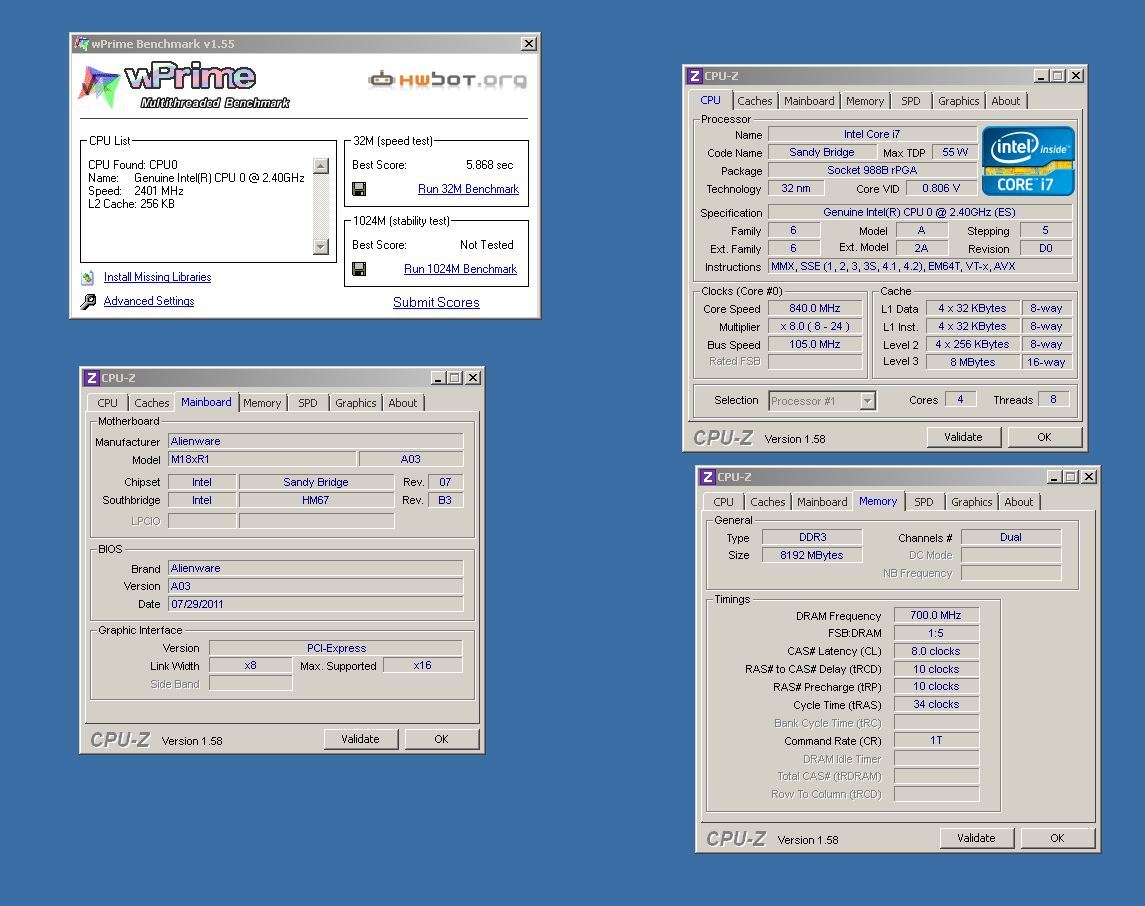
Task: Click the Install Missing Libraries icon
Action: pyautogui.click(x=88, y=277)
